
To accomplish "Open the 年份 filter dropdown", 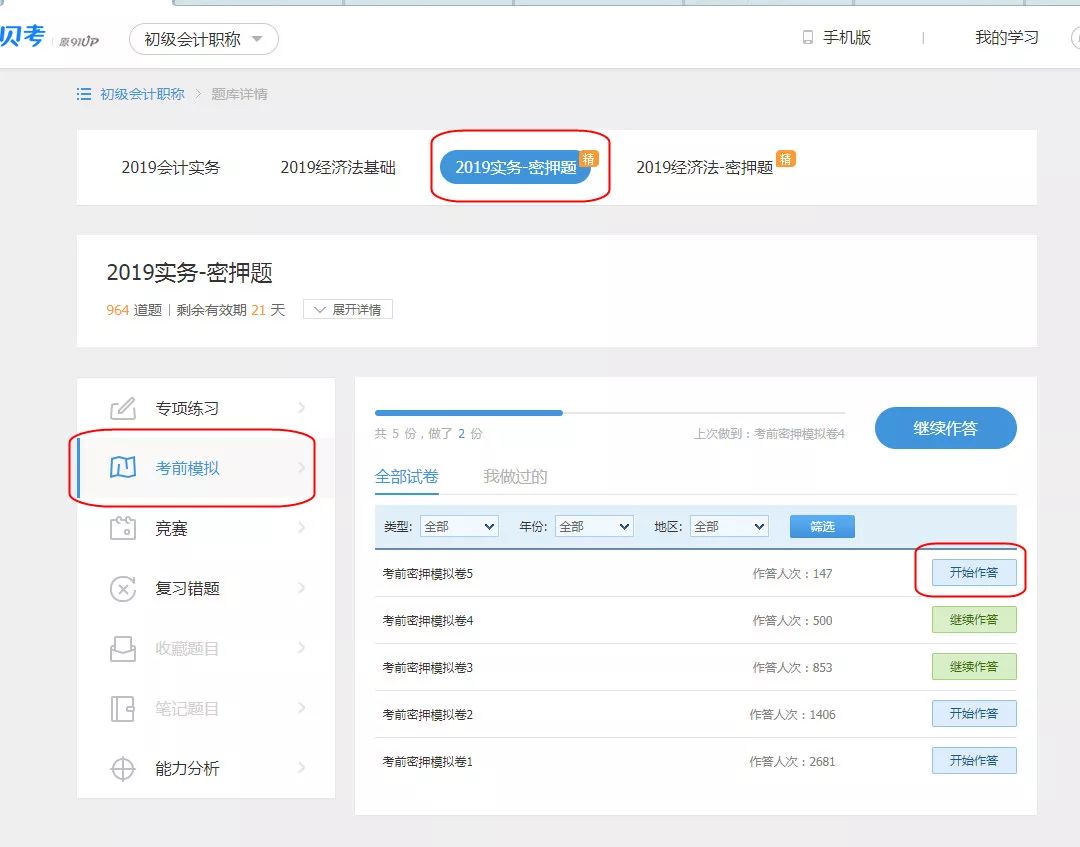I will click(x=594, y=527).
